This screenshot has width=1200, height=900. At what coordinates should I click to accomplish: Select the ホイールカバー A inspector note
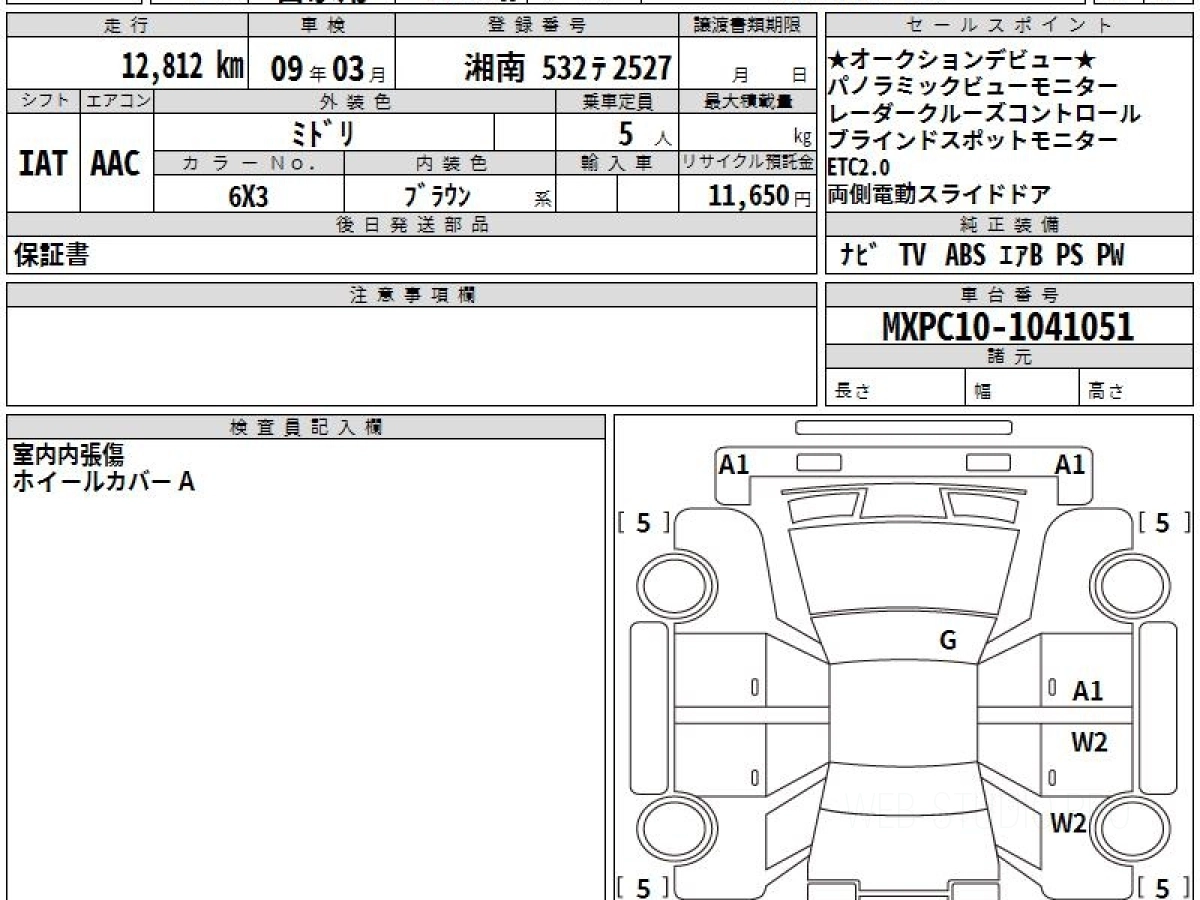point(103,482)
